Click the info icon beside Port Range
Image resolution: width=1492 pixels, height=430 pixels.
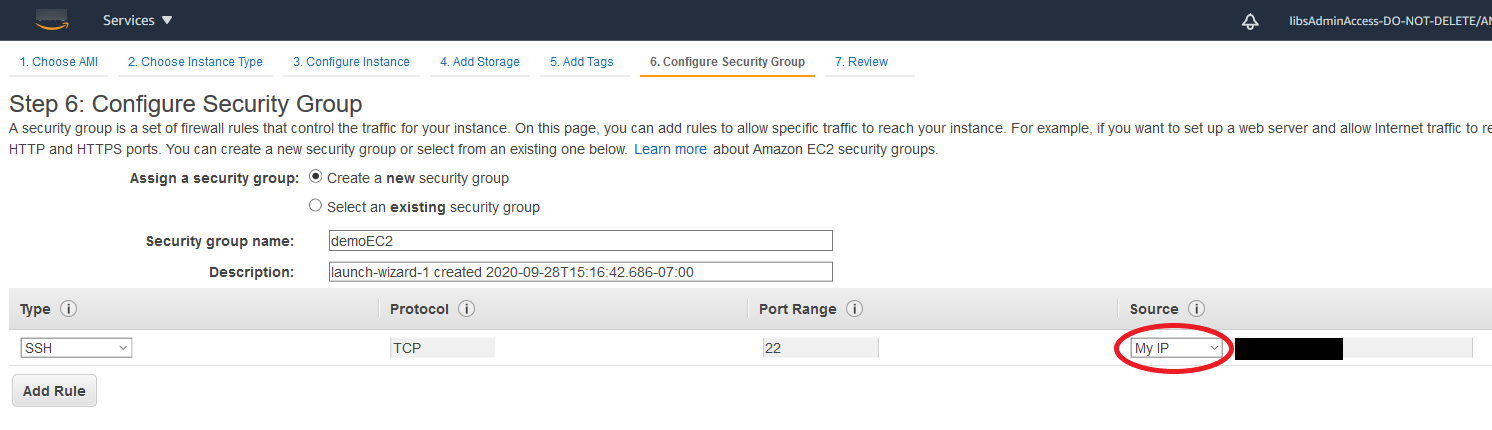click(x=854, y=309)
